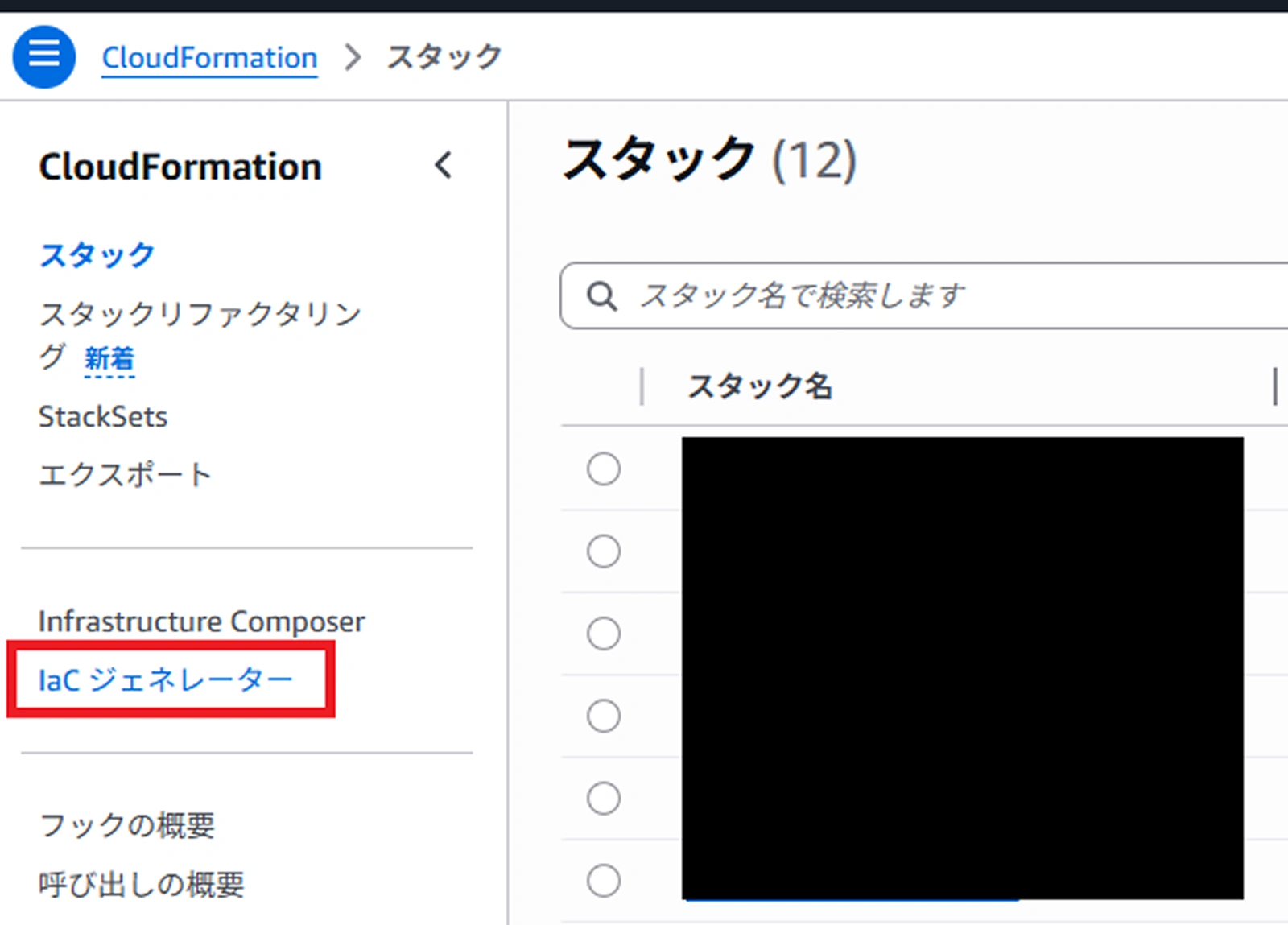Open Infrastructure Composer link
This screenshot has width=1288, height=925.
[201, 621]
